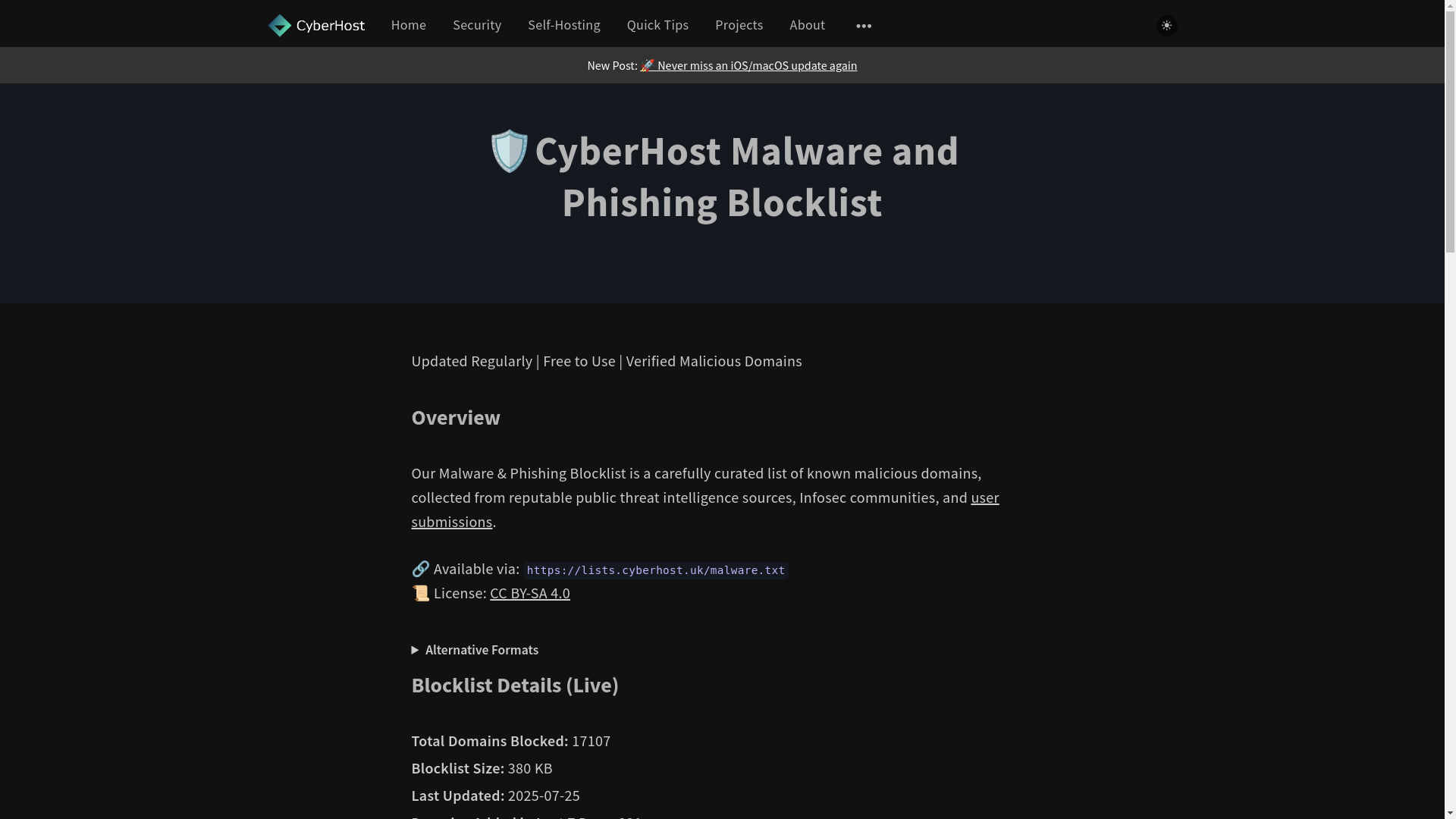The width and height of the screenshot is (1456, 819).
Task: Open the Self-Hosting menu item
Action: (564, 25)
